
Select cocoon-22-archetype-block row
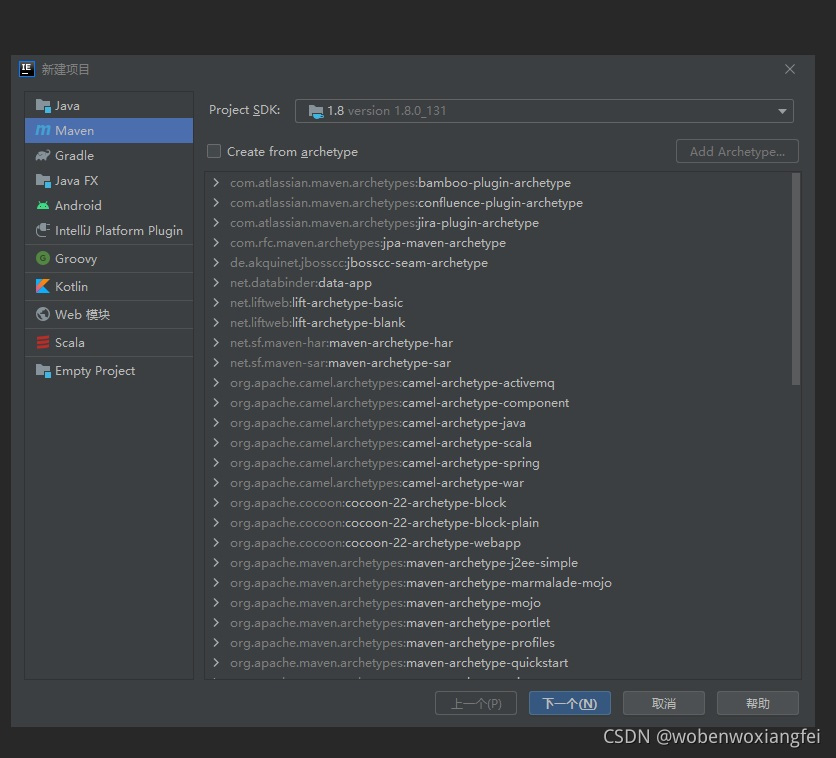pyautogui.click(x=499, y=503)
